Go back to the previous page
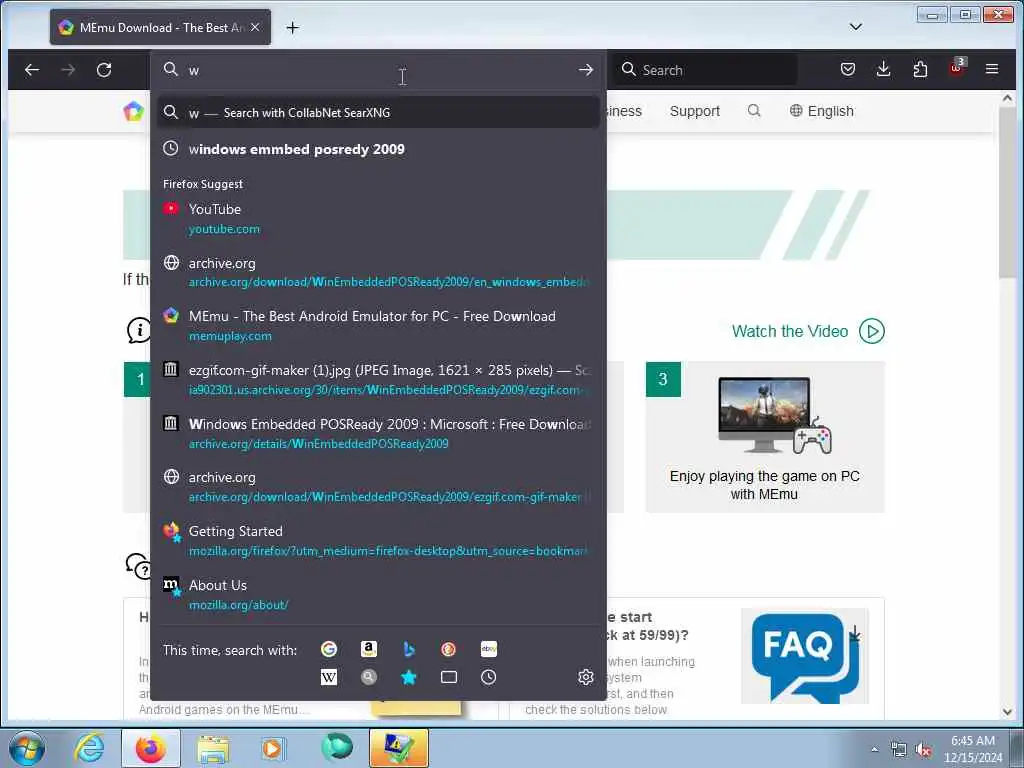 [32, 70]
